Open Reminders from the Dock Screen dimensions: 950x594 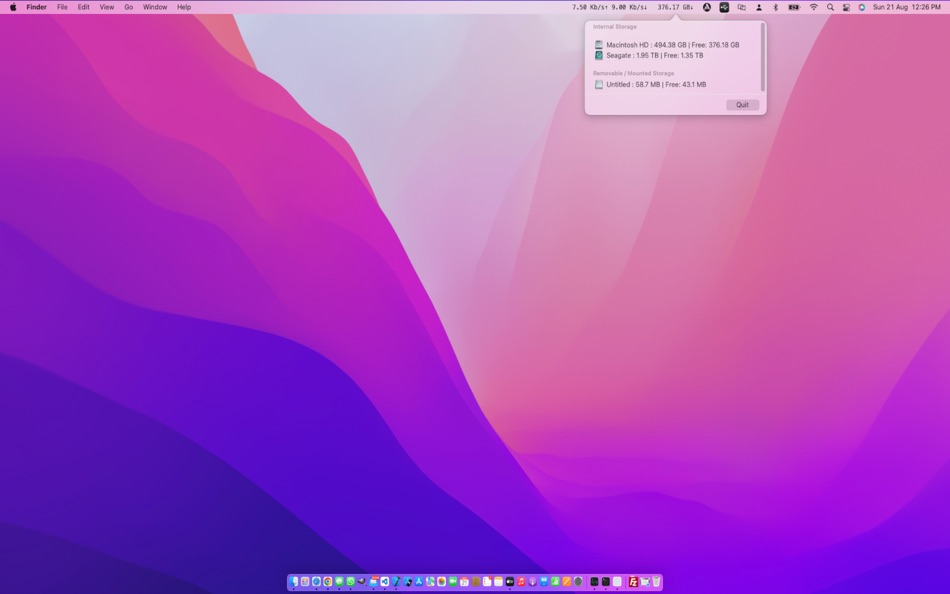(x=487, y=581)
